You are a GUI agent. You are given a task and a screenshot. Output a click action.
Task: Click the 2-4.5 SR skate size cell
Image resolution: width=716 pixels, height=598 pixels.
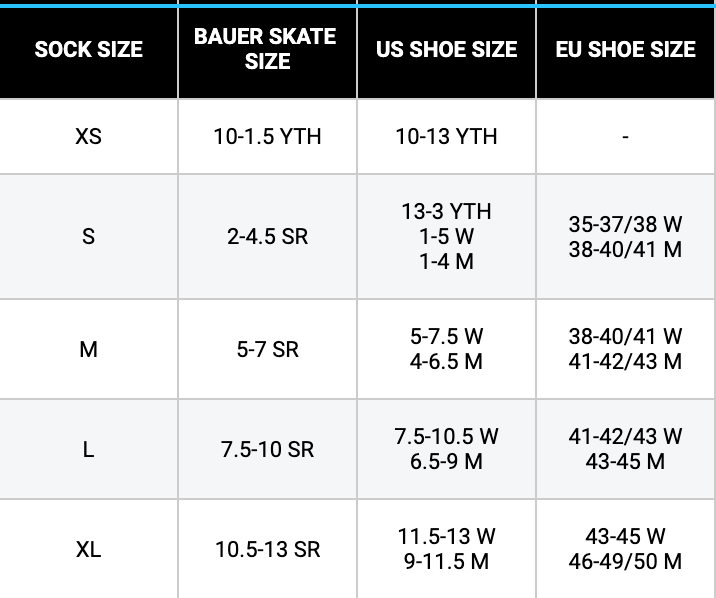267,237
